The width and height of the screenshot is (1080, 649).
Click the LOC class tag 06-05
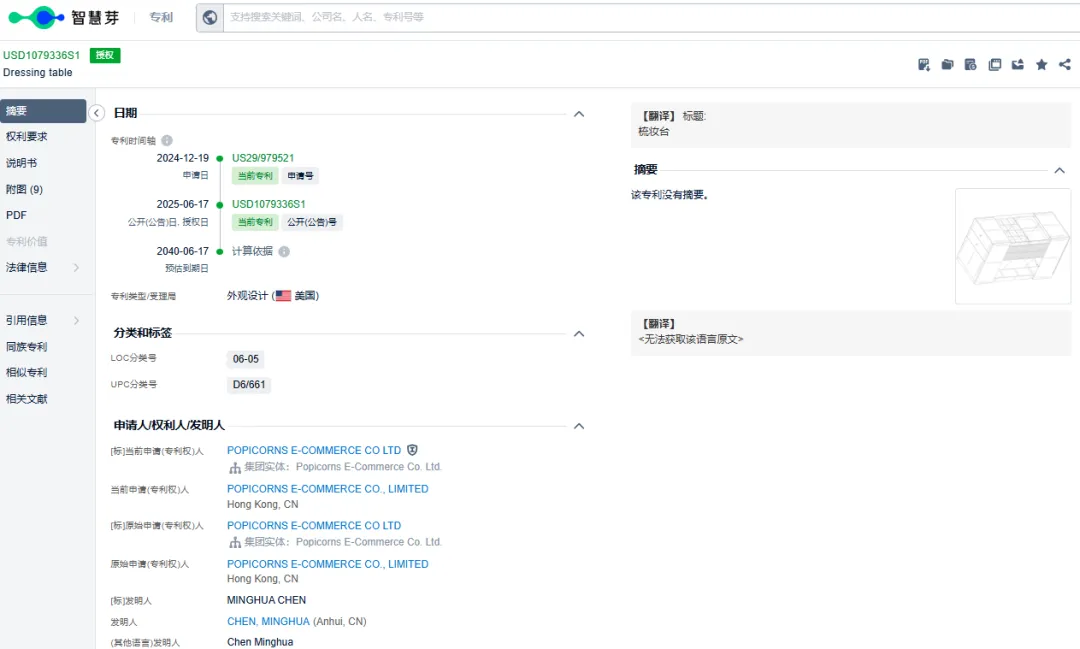[x=245, y=359]
